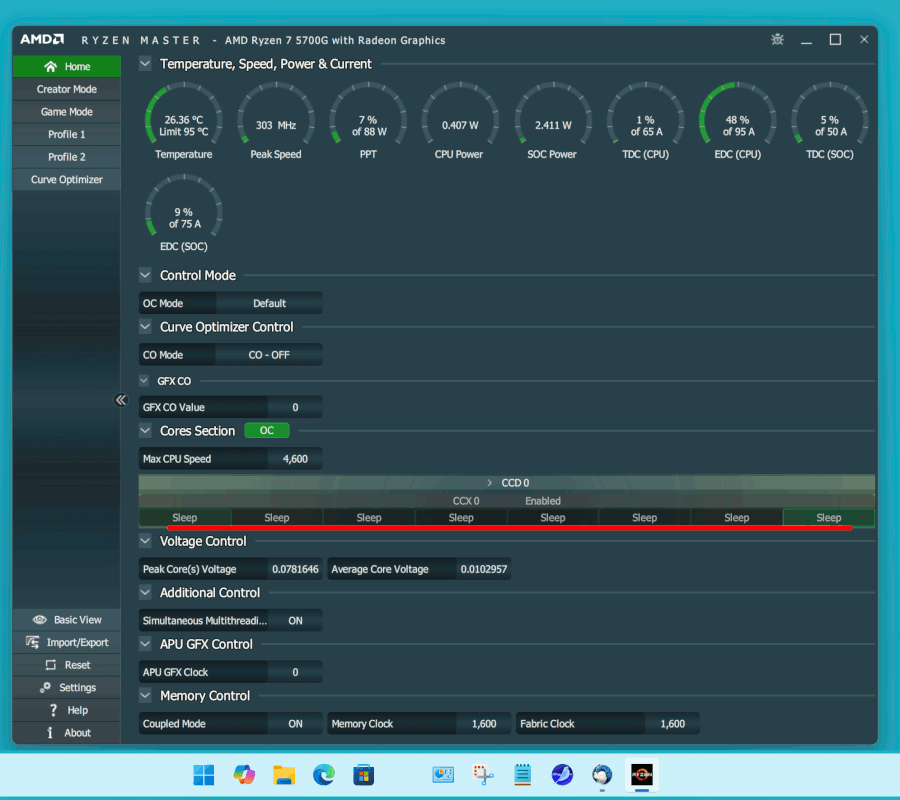Click the EDC (CPU) gauge

pyautogui.click(x=738, y=122)
